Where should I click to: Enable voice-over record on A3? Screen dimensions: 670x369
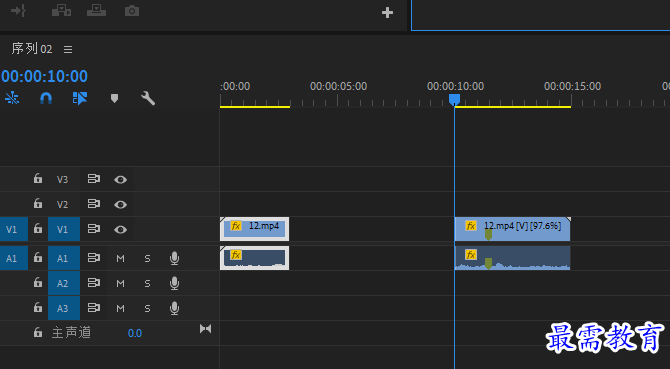click(x=174, y=308)
